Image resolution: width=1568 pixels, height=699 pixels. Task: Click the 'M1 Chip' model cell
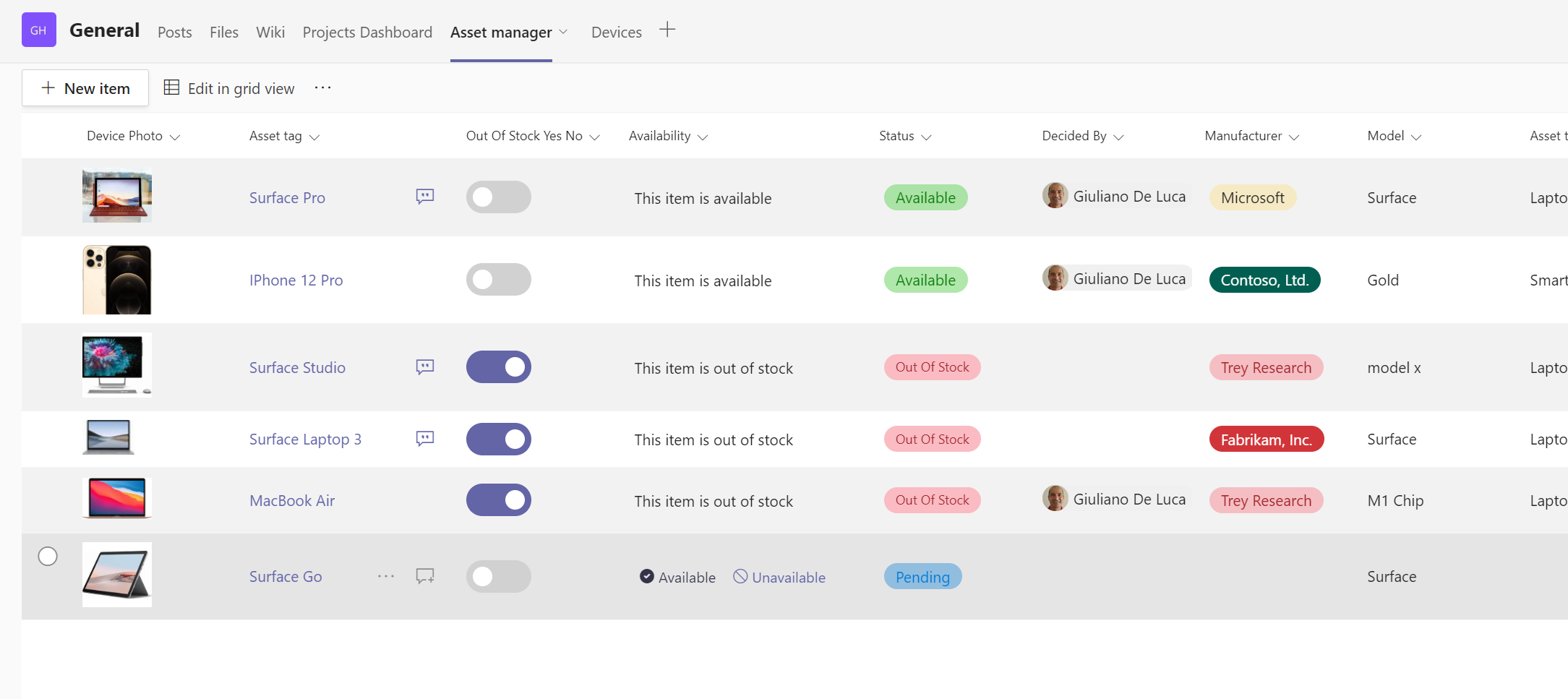1395,500
